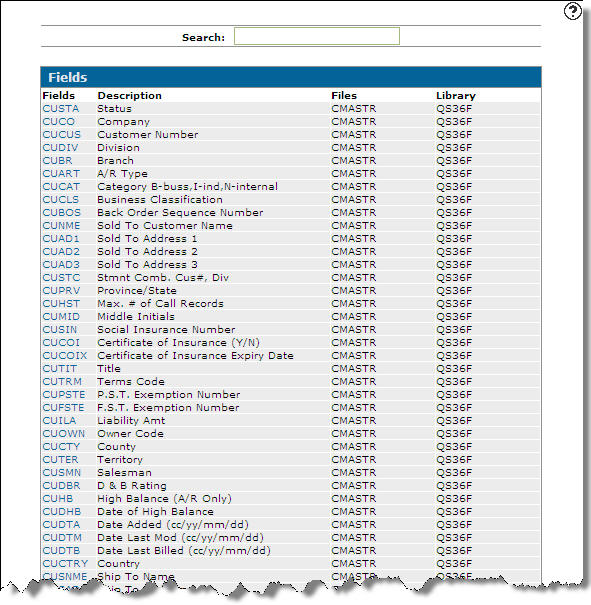
Task: Choose the CUSIN Social Insurance field
Action: 60,330
